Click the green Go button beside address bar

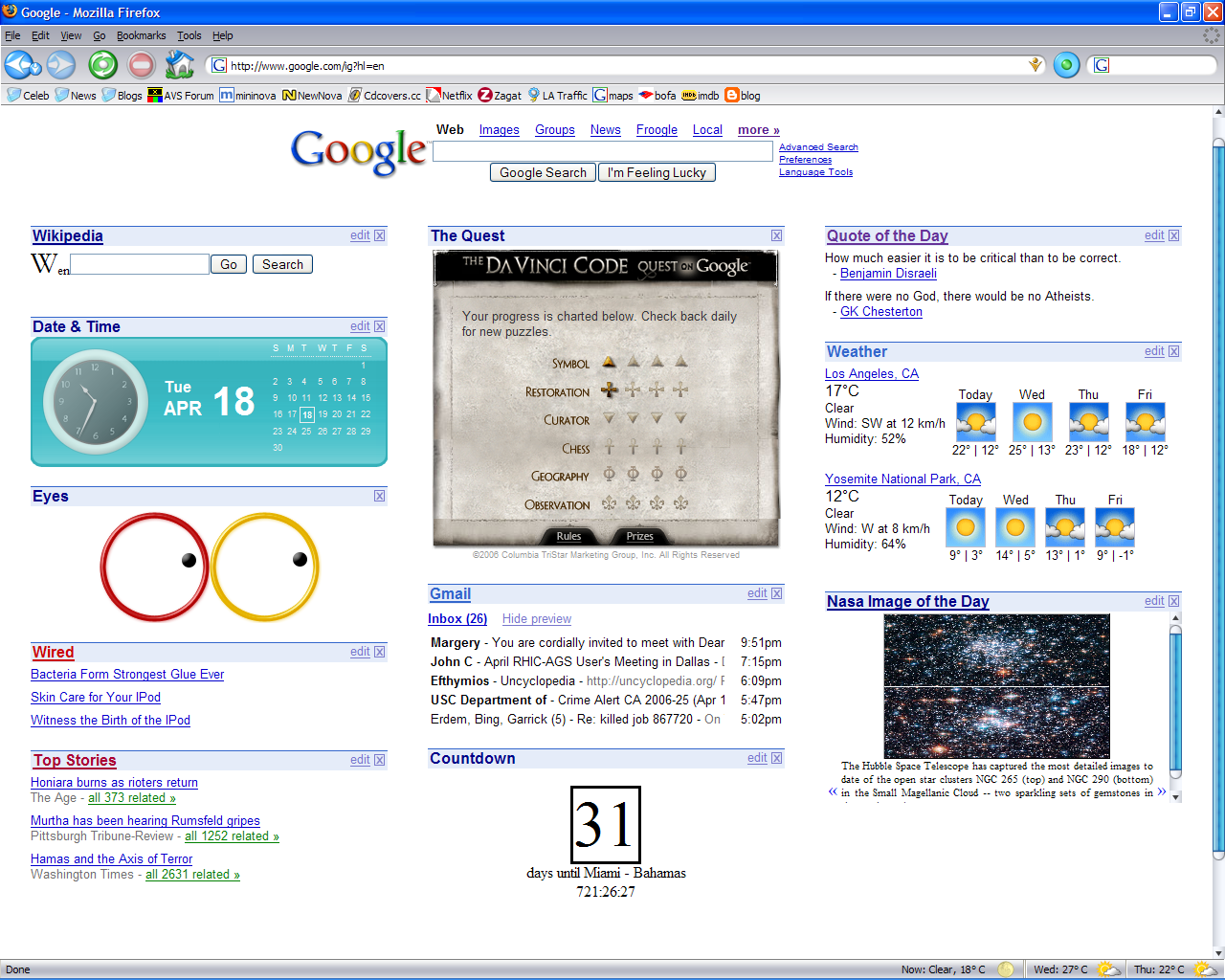coord(1066,65)
